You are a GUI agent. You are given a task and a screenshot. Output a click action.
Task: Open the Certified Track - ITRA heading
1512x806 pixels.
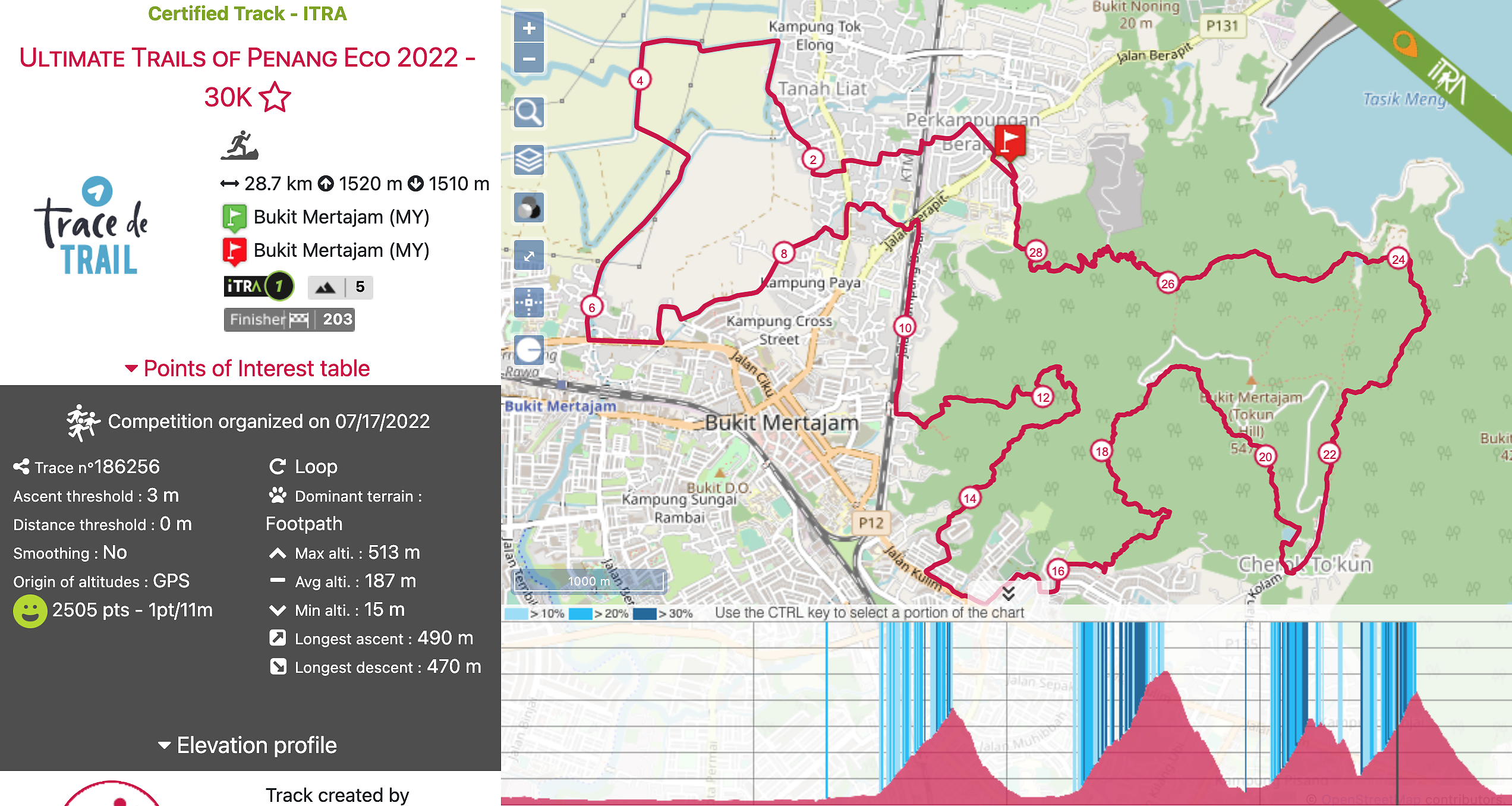(x=248, y=13)
